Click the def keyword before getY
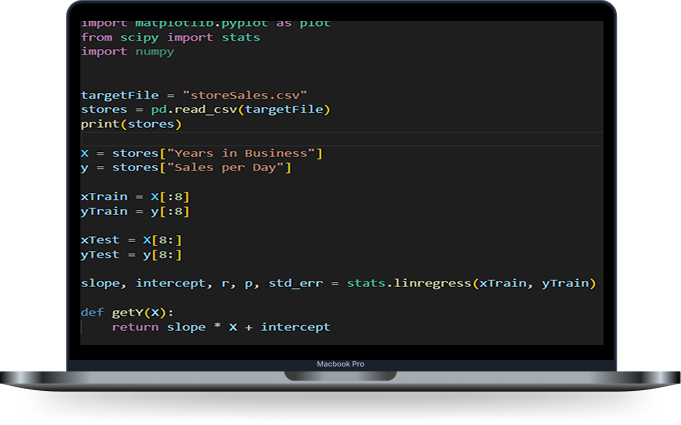681x425 pixels. [x=92, y=313]
